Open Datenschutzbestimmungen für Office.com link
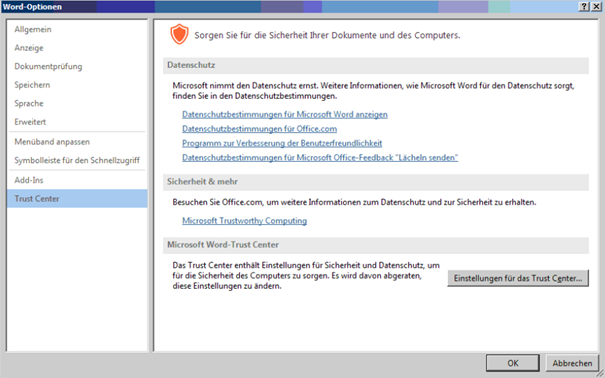Screen dimensions: 605x378 259,129
